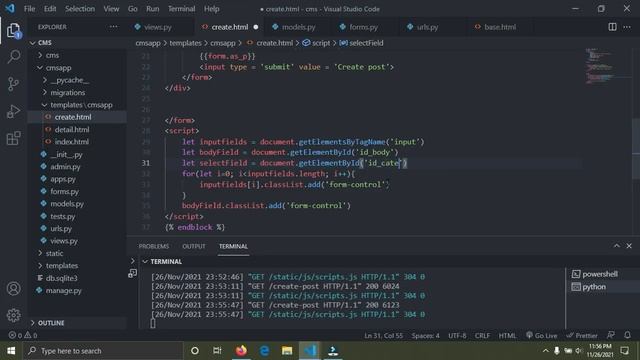Change indentation via Spaces: 4
640x360 pixels.
coord(425,336)
